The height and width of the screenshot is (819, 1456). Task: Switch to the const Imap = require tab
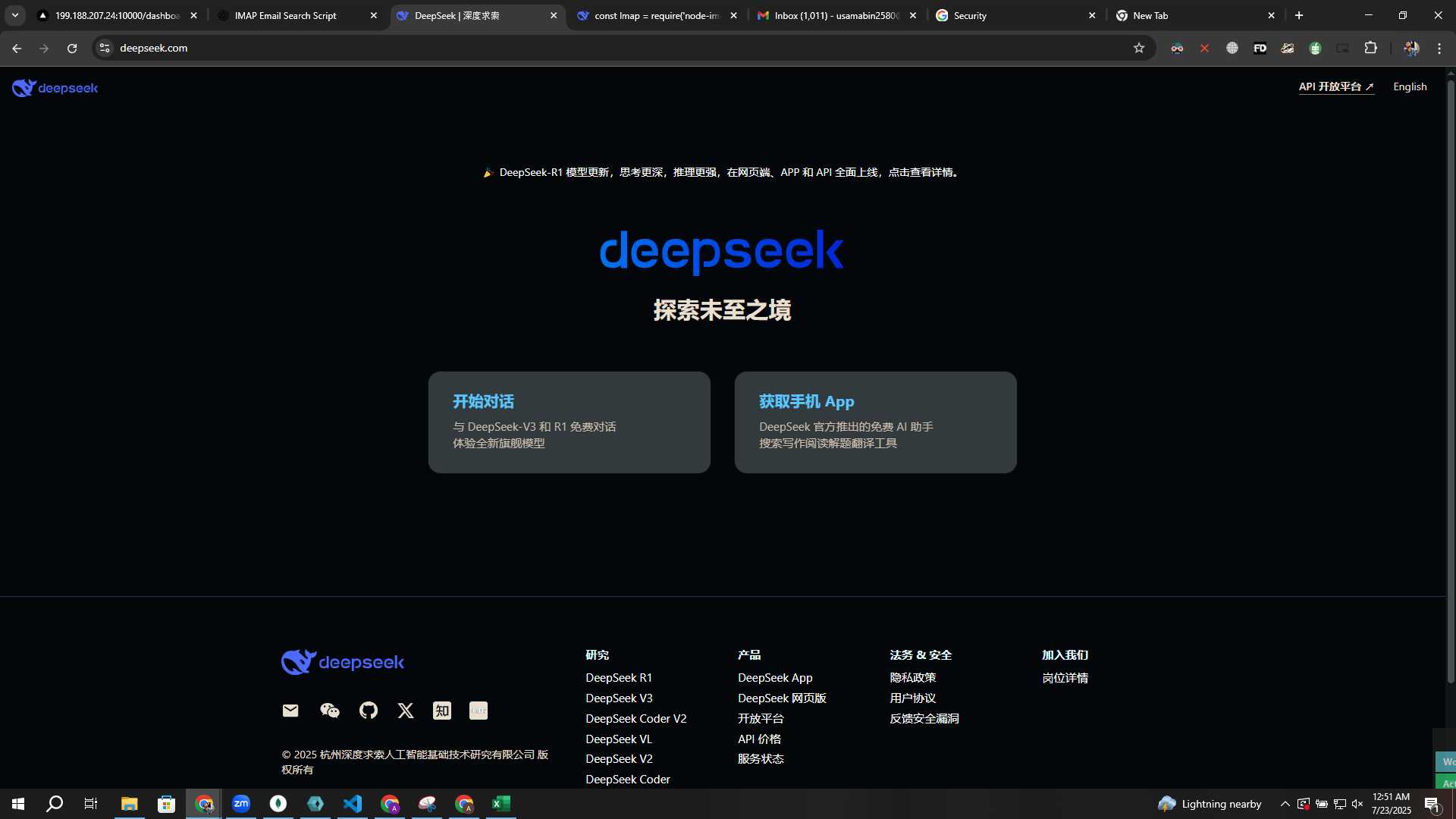656,15
